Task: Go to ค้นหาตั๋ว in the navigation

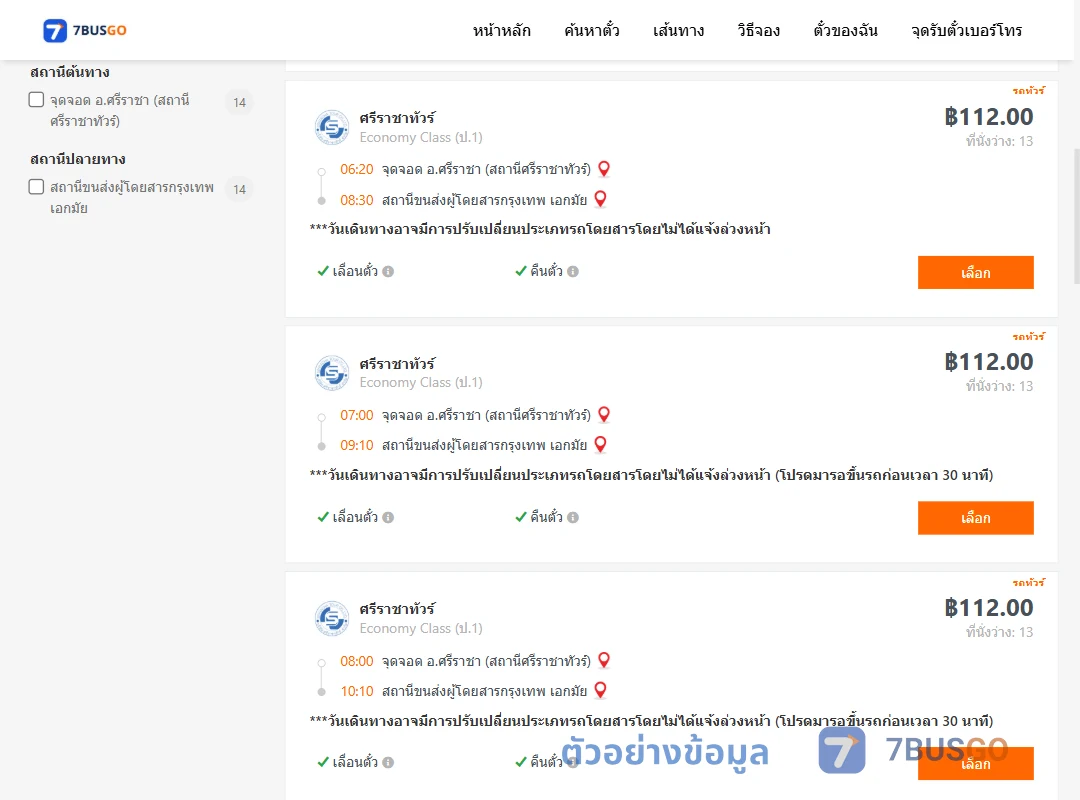Action: (592, 30)
